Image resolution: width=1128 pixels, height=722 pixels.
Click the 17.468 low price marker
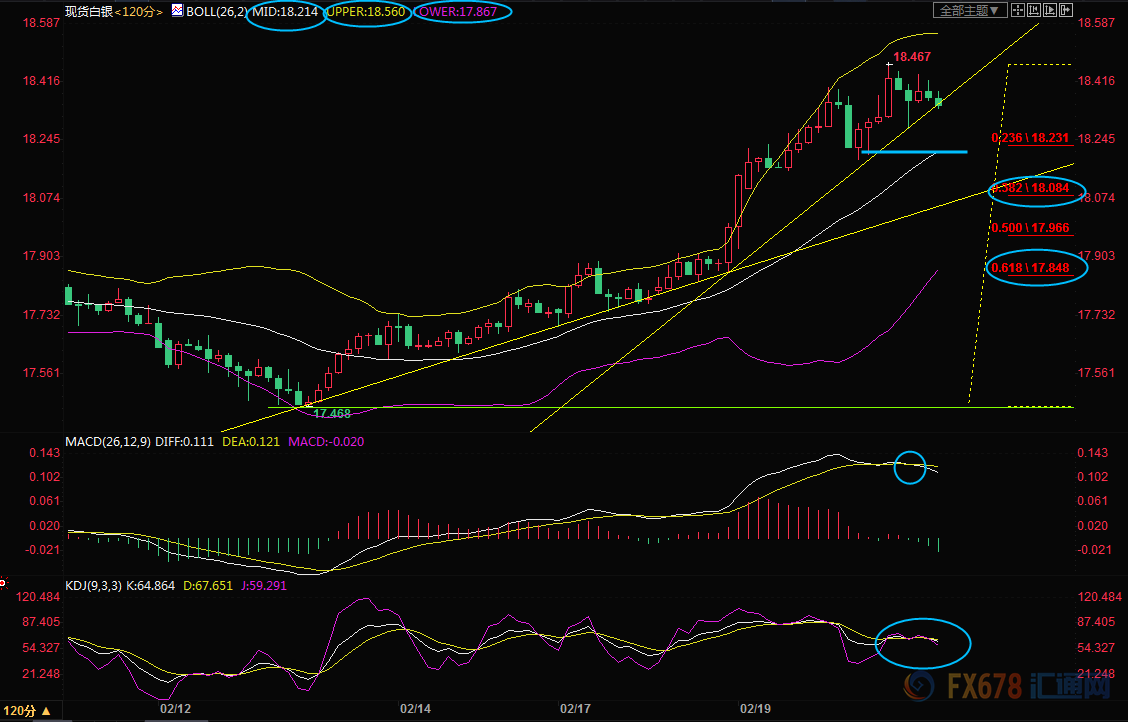[332, 413]
